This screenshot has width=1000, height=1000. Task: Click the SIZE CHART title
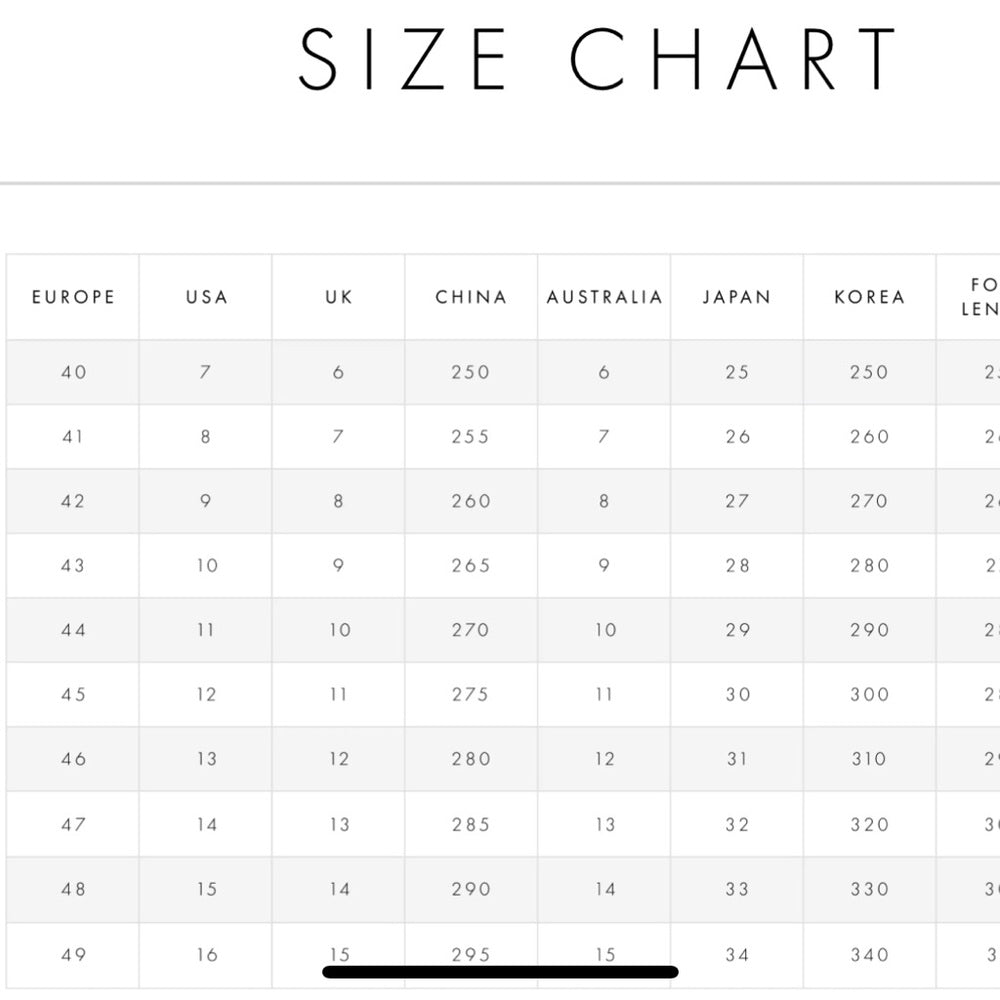point(597,59)
